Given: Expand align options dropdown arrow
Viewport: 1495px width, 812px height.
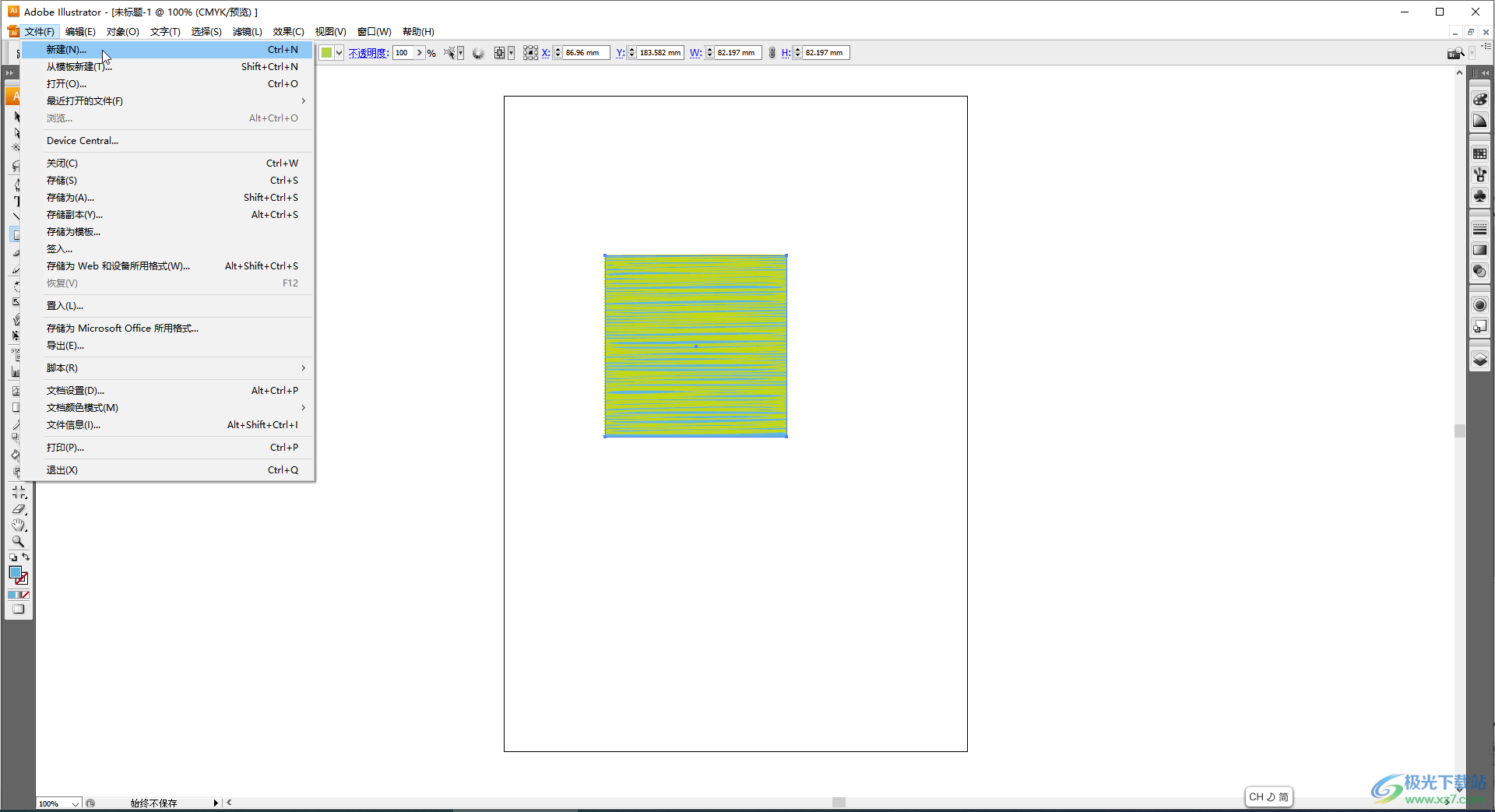Looking at the screenshot, I should [x=511, y=53].
